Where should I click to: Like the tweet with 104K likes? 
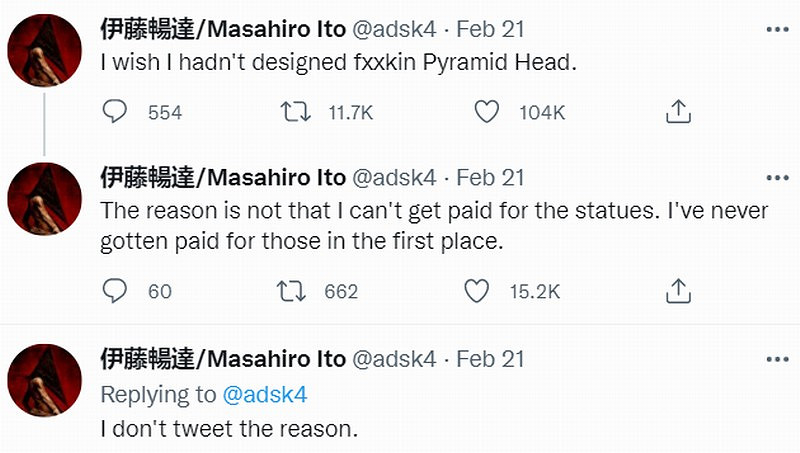[x=487, y=112]
